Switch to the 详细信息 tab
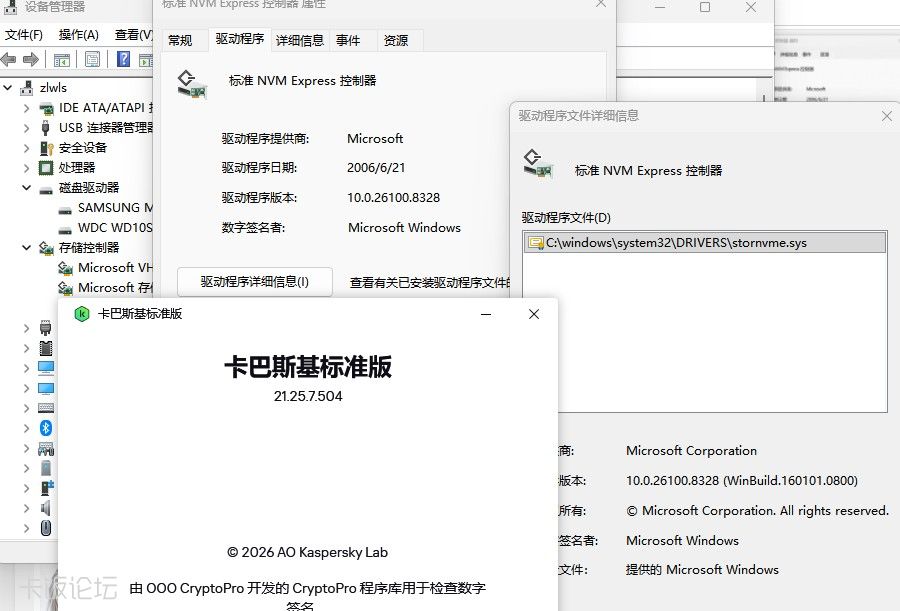Screen dimensions: 900x611 [300, 40]
